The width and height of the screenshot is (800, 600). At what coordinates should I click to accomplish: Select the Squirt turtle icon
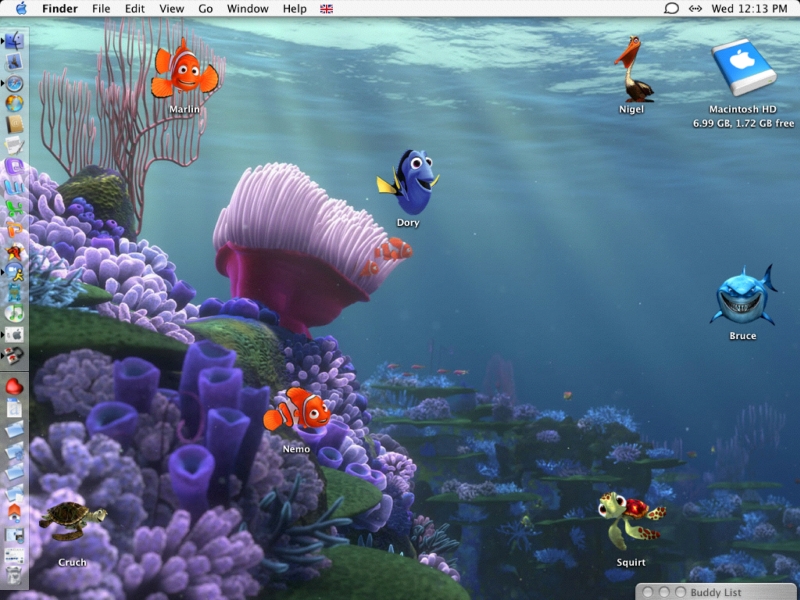click(631, 520)
